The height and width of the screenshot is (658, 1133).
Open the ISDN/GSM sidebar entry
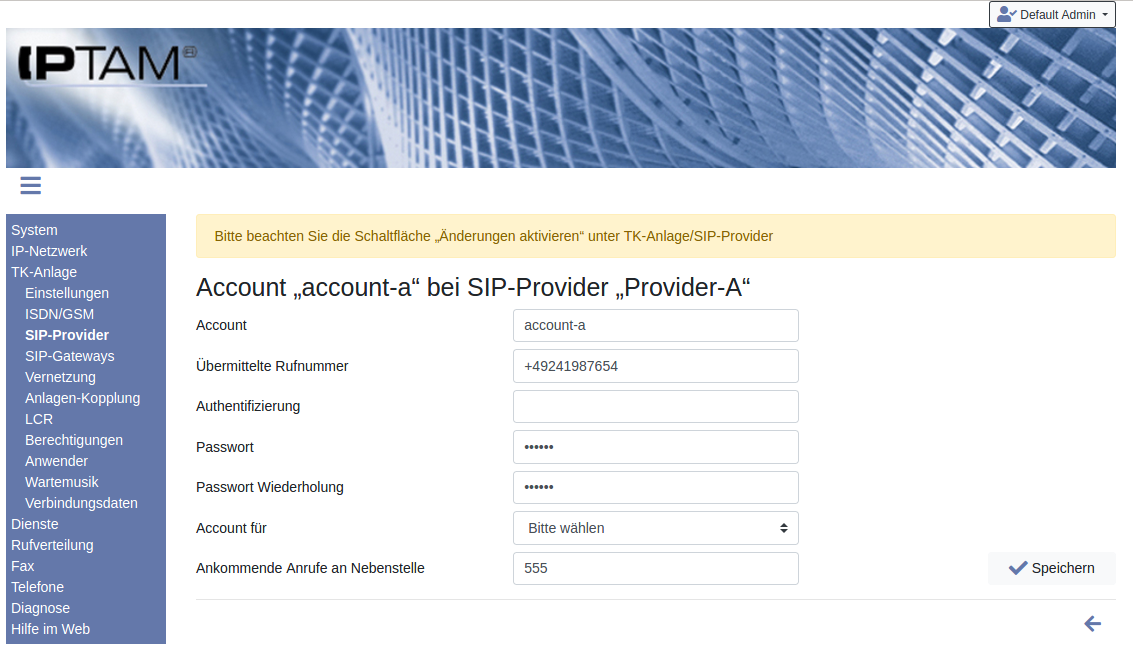pos(60,314)
